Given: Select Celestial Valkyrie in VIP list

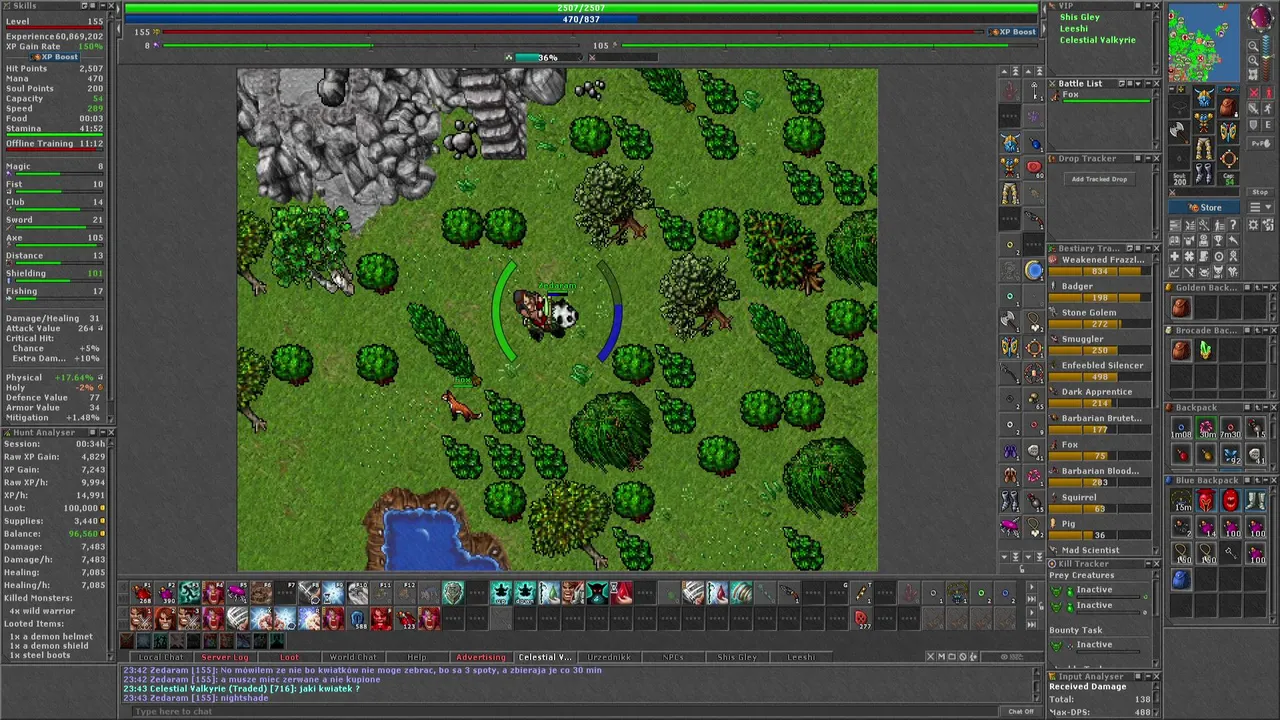Looking at the screenshot, I should pyautogui.click(x=1098, y=40).
